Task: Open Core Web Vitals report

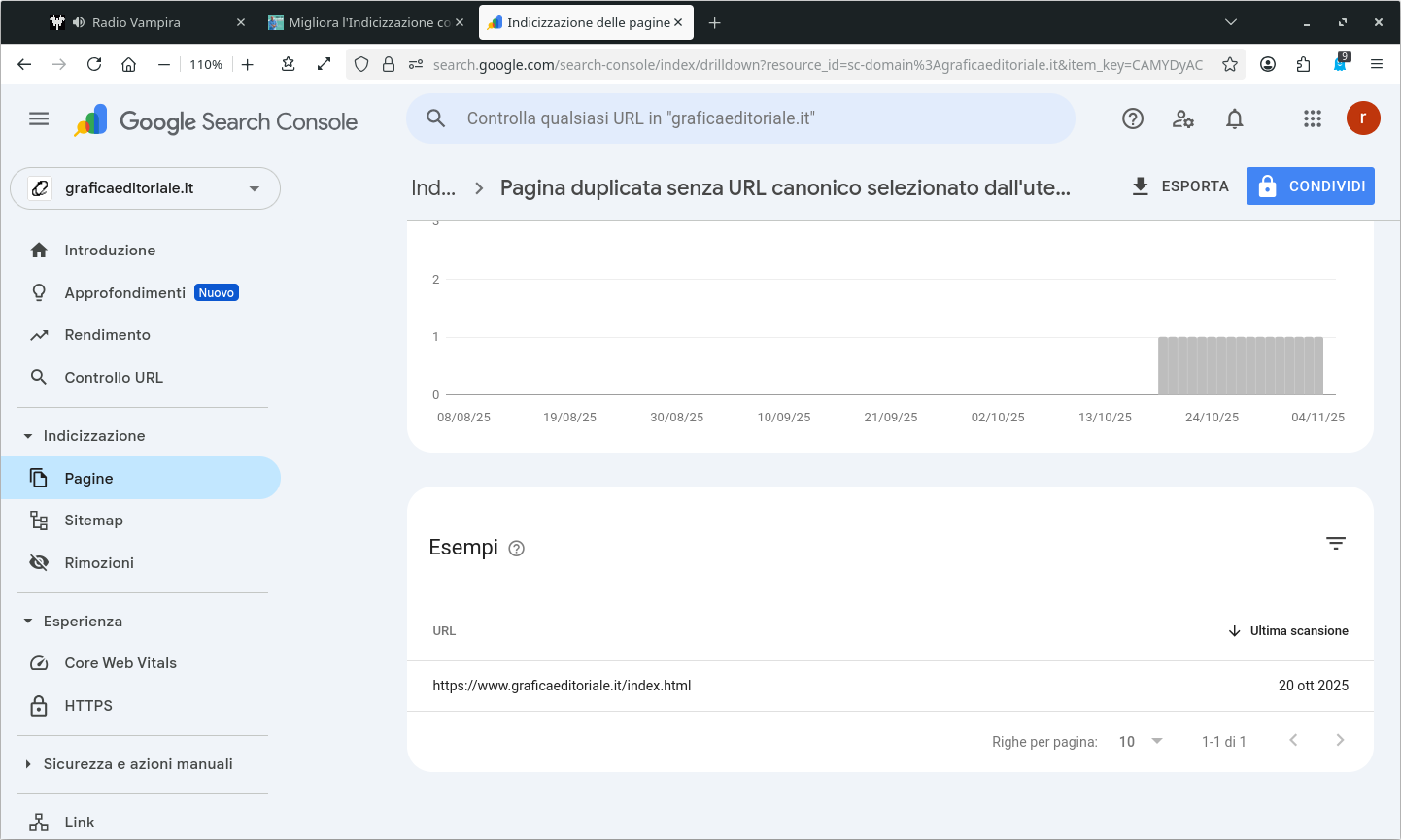Action: point(120,663)
